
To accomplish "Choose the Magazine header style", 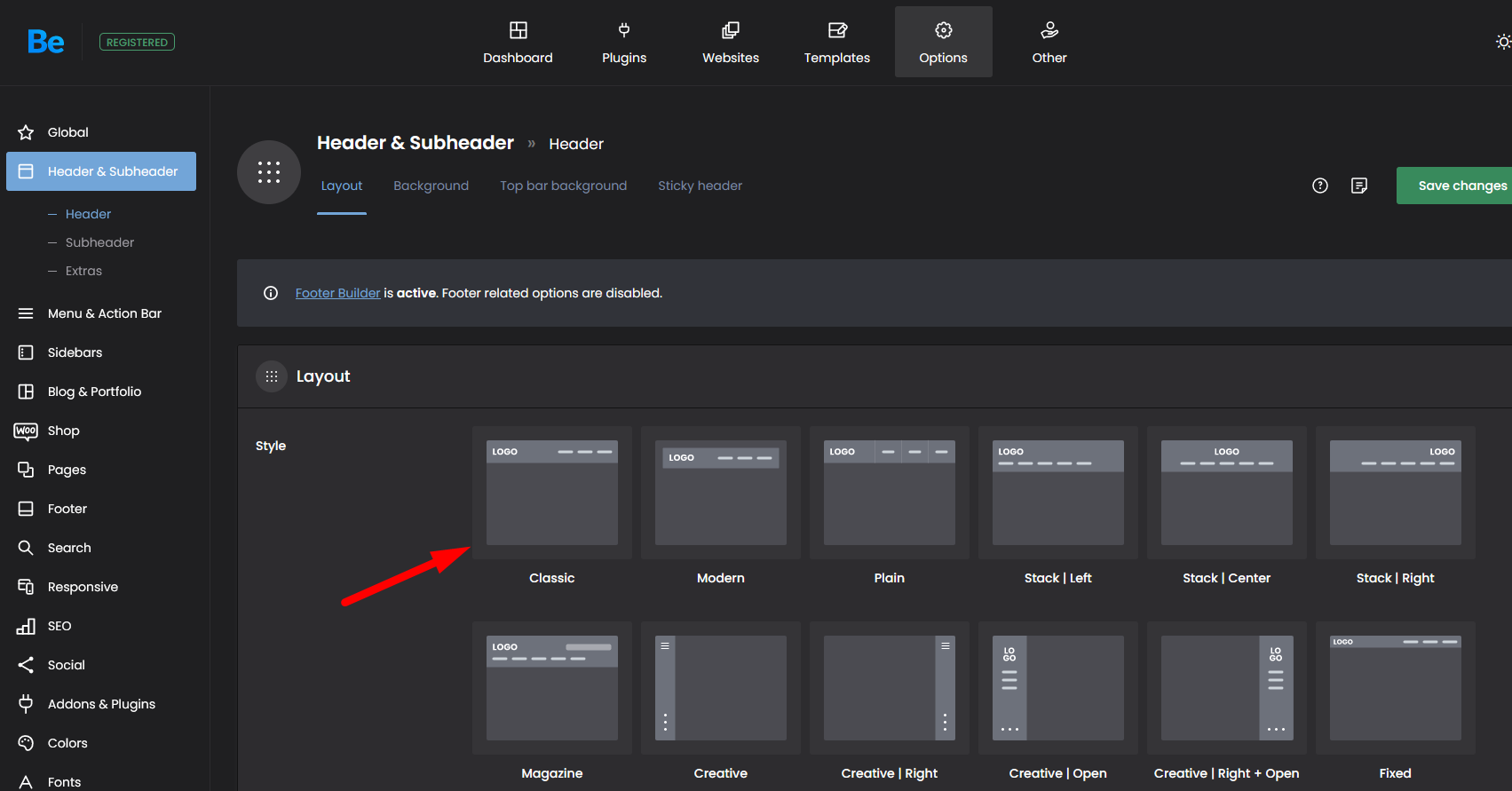I will tap(552, 688).
